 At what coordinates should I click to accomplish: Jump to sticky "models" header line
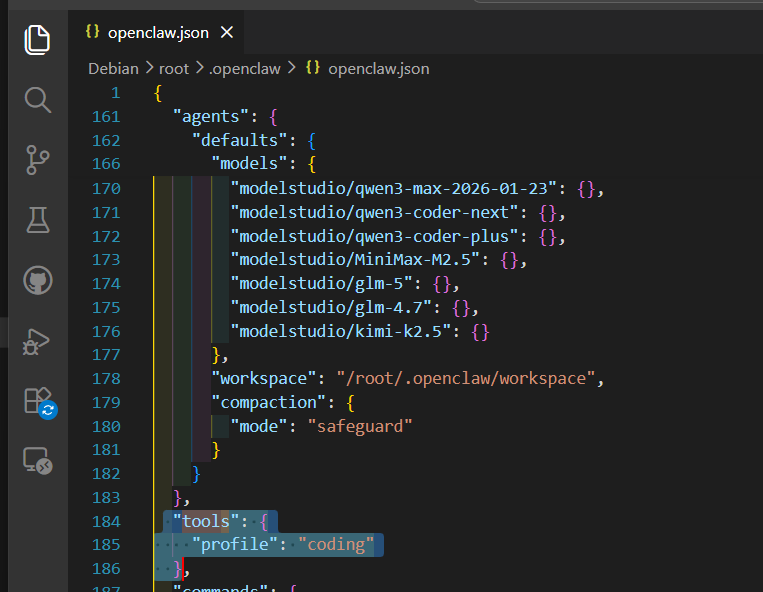[255, 163]
